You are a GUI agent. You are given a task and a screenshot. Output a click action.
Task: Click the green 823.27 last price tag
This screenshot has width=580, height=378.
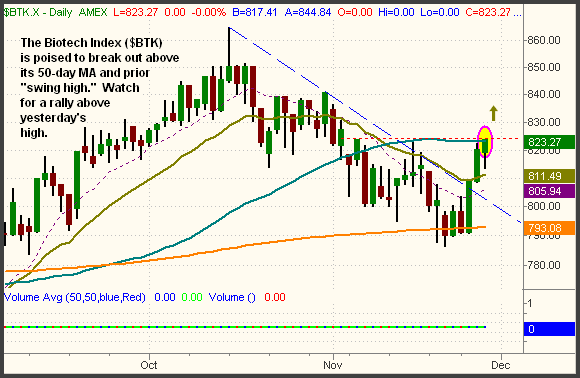click(549, 142)
